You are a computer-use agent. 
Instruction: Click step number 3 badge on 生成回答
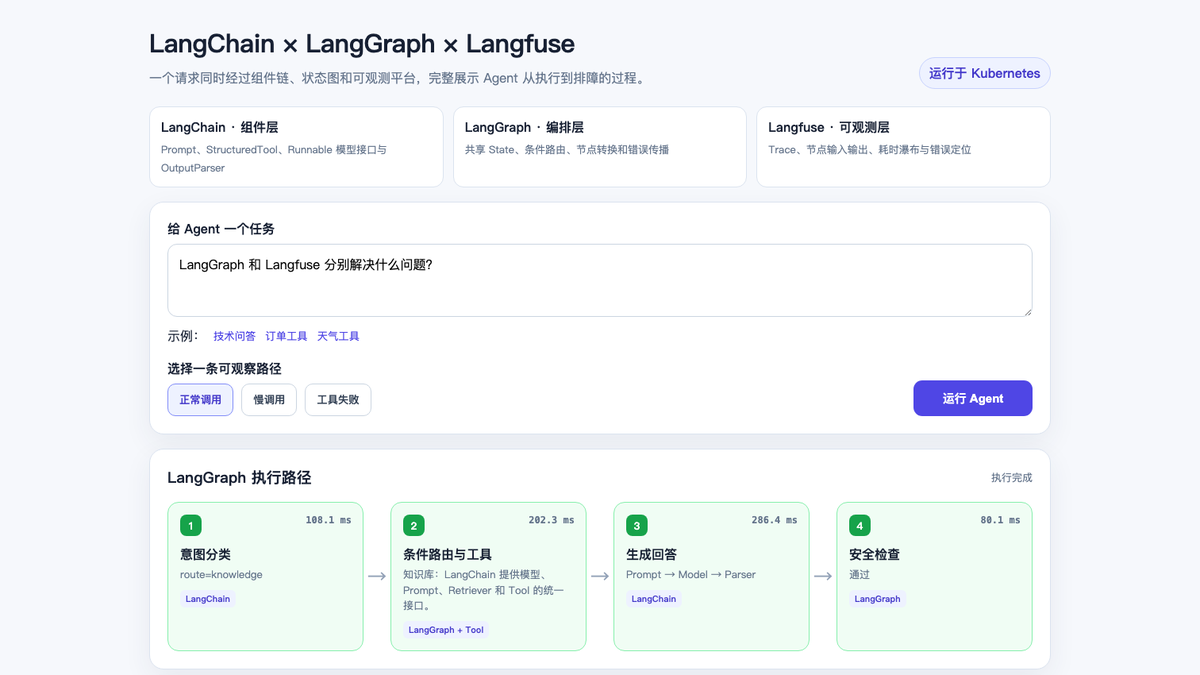pos(637,525)
